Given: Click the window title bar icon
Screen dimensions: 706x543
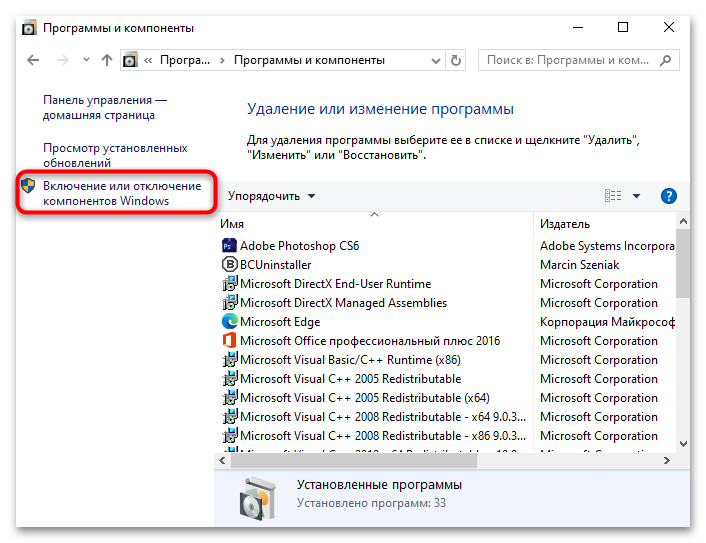Looking at the screenshot, I should click(29, 28).
